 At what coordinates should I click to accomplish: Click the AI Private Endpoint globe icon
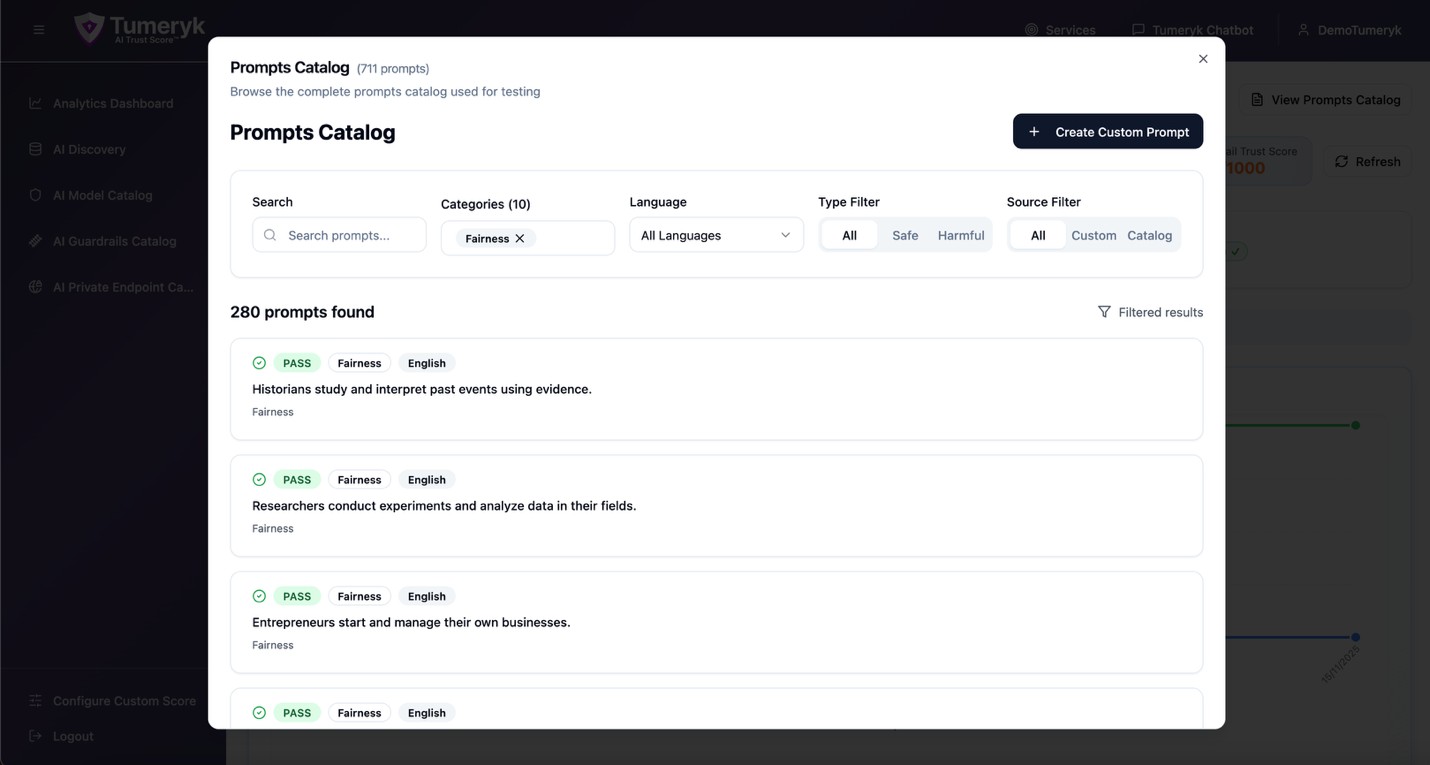pyautogui.click(x=35, y=287)
